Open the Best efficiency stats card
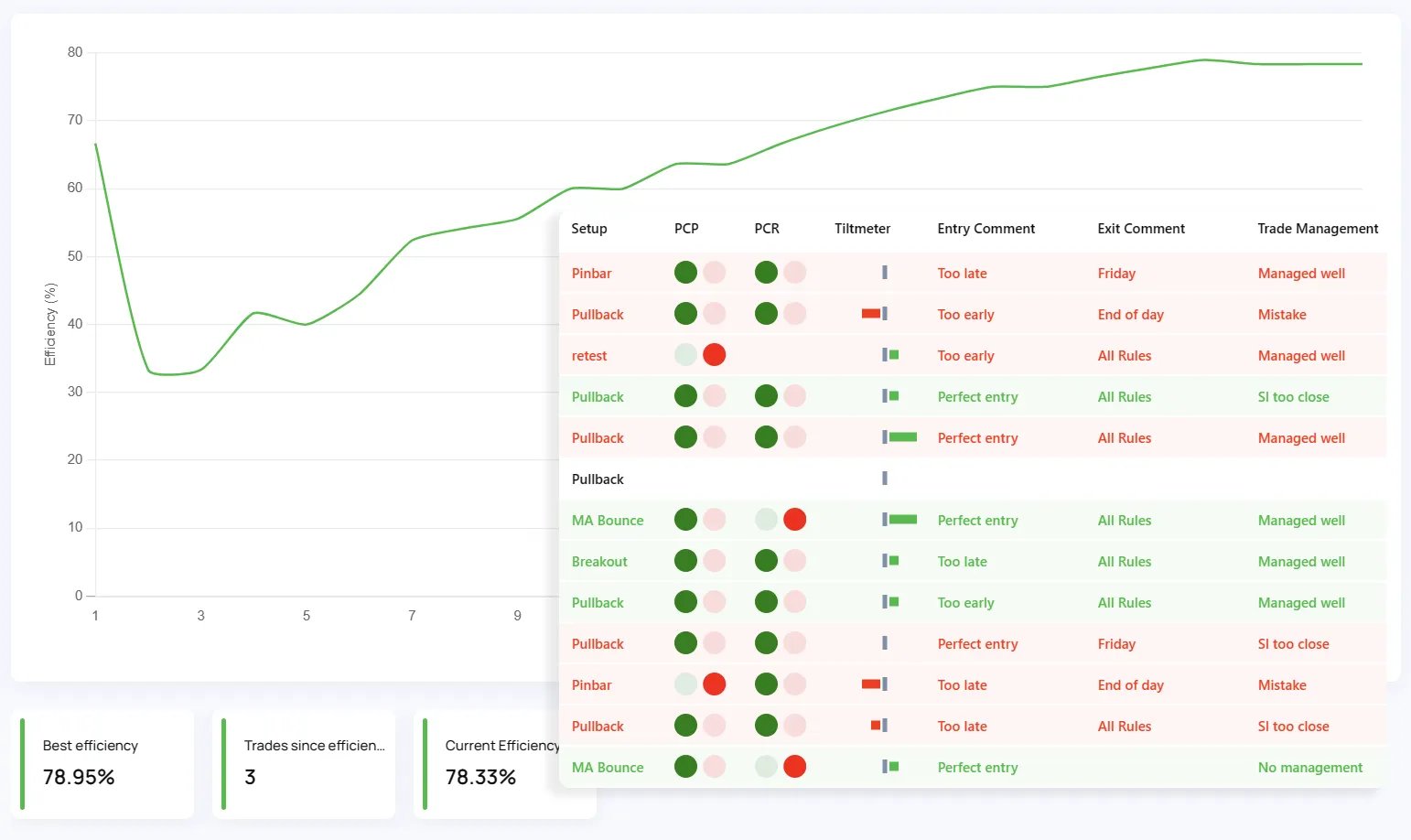Screen dimensions: 1411x840 tap(104, 764)
